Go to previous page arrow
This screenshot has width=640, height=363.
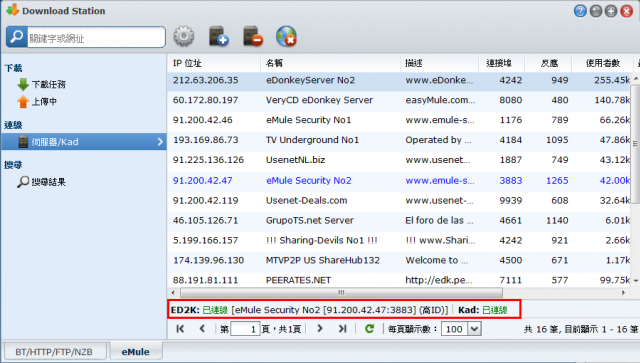202,329
